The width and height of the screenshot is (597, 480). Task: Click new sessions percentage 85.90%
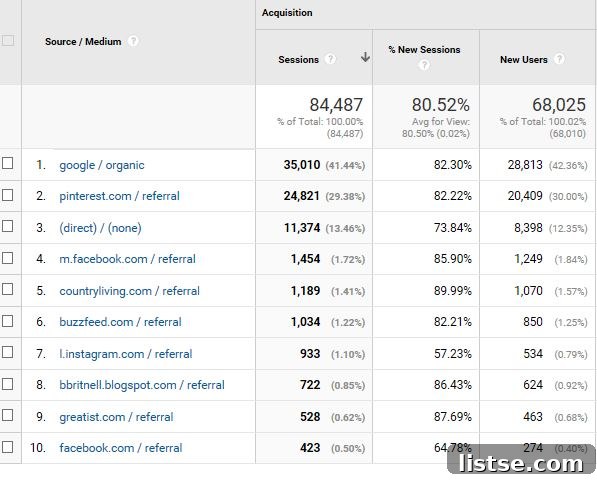coord(453,259)
